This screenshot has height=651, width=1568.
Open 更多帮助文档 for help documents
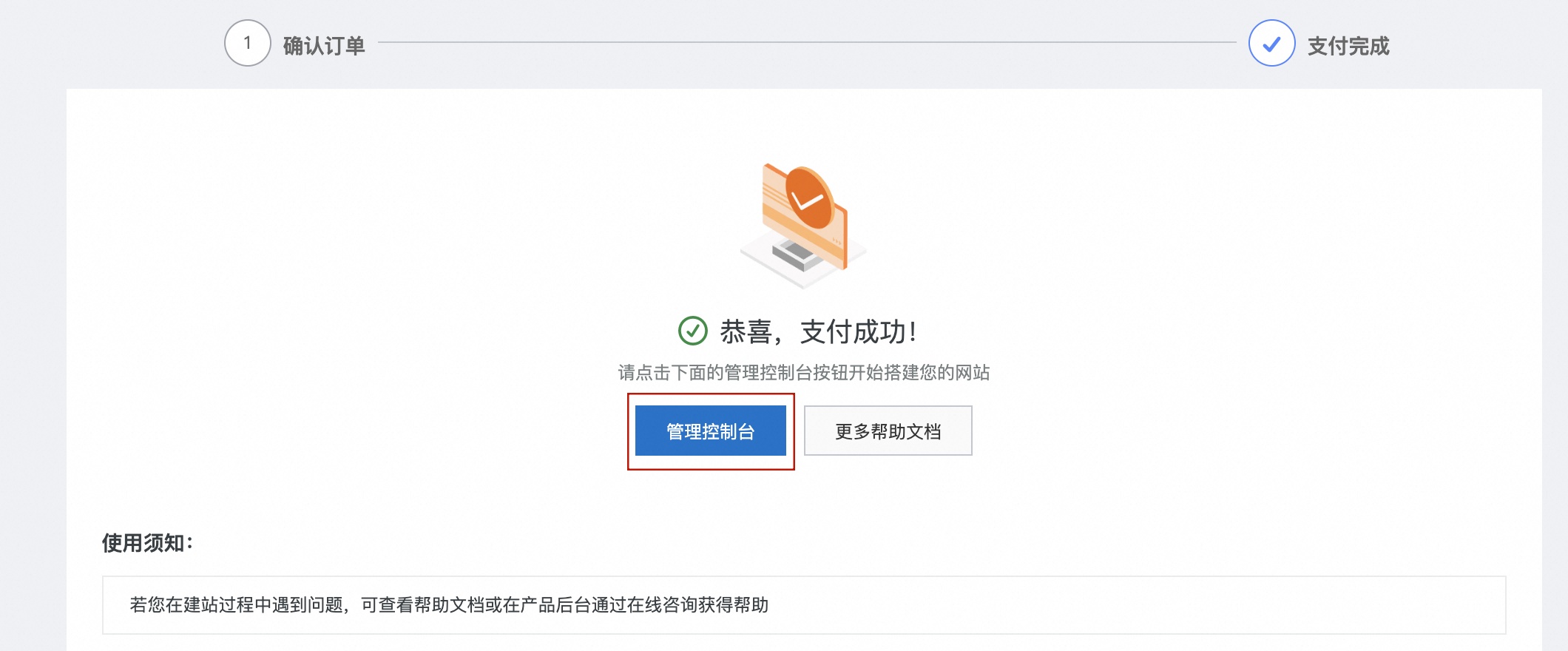point(887,431)
